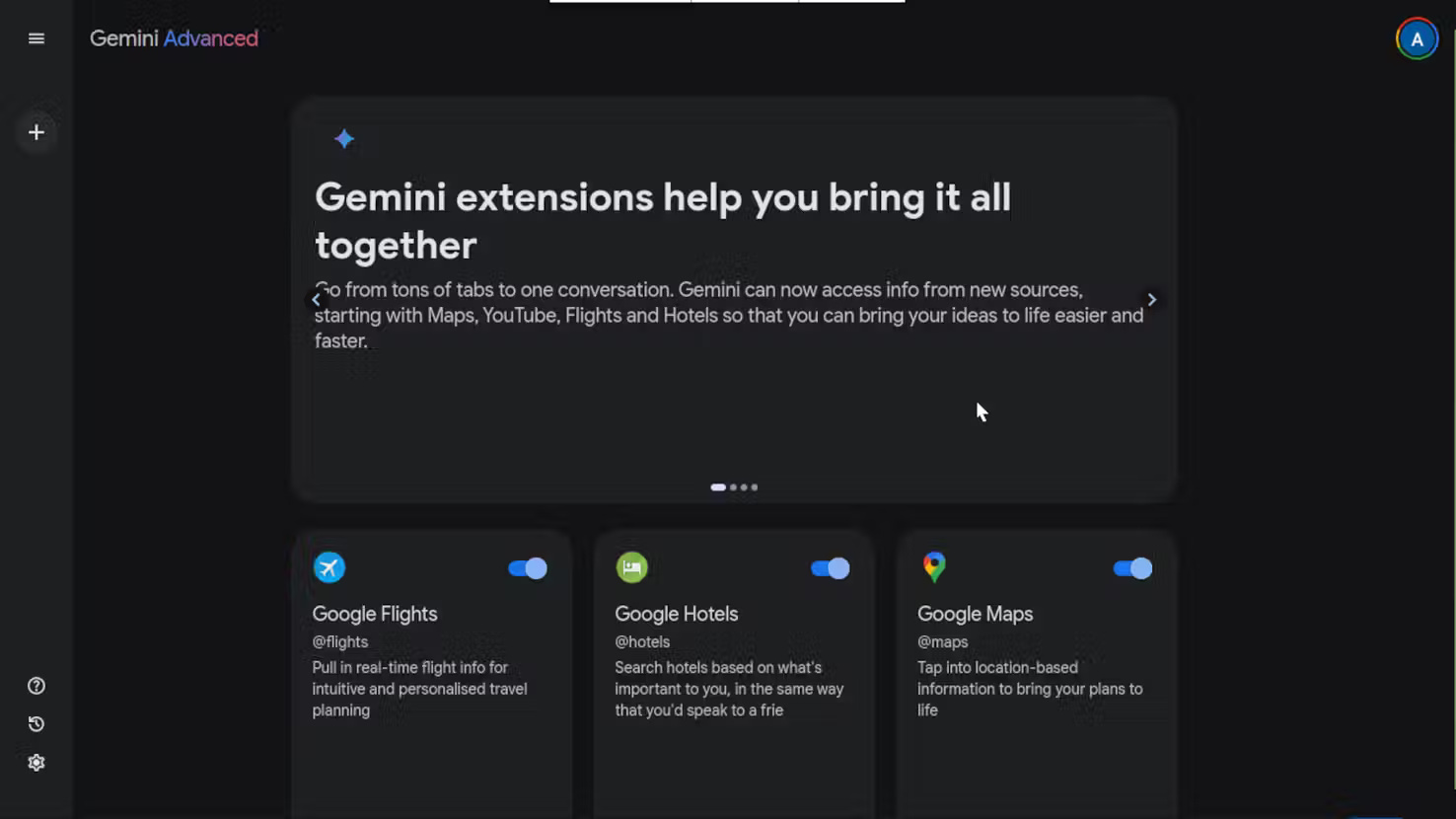Click the Google Maps pin icon

coord(934,567)
